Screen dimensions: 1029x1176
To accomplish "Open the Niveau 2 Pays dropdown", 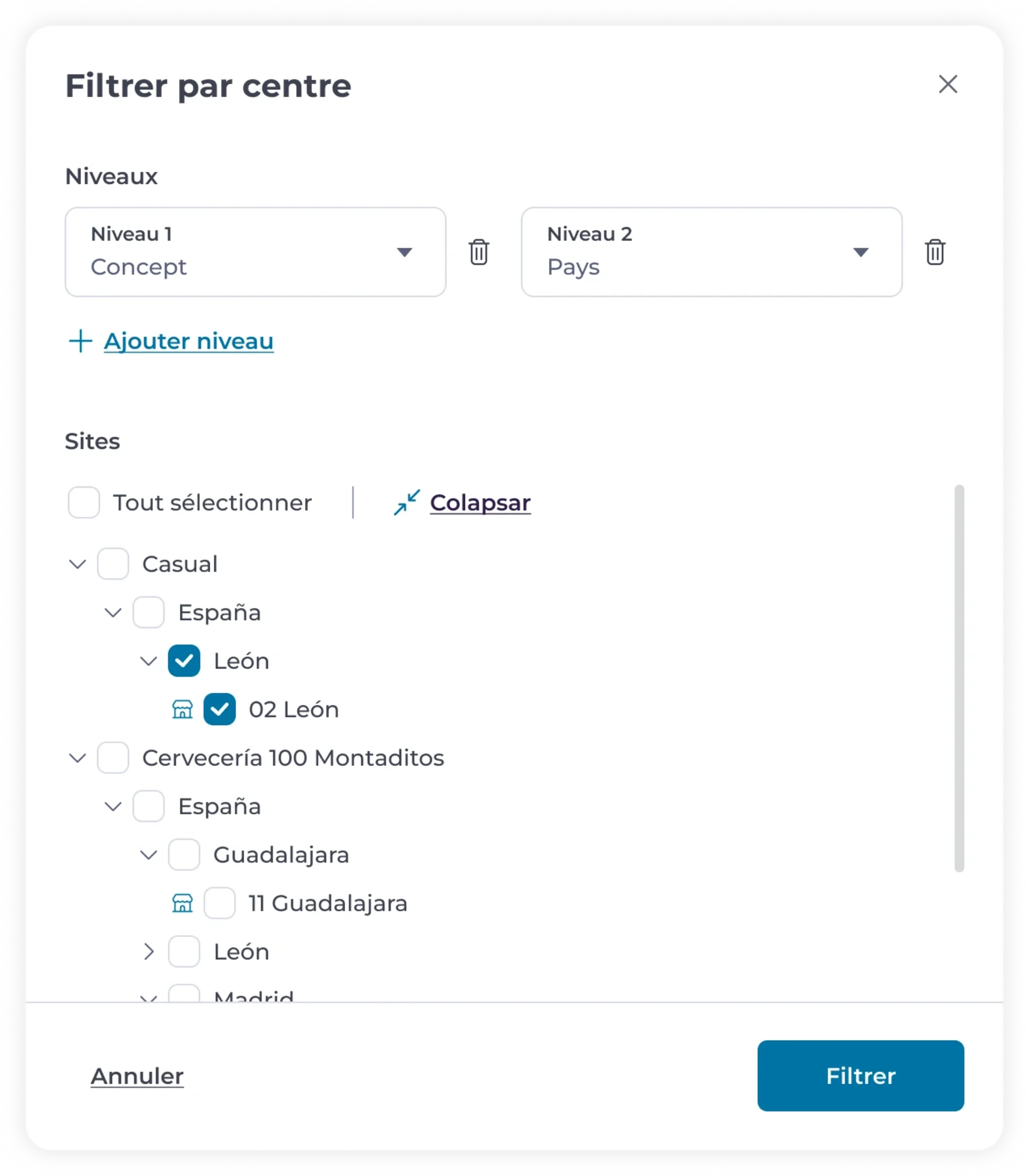I will [x=712, y=252].
